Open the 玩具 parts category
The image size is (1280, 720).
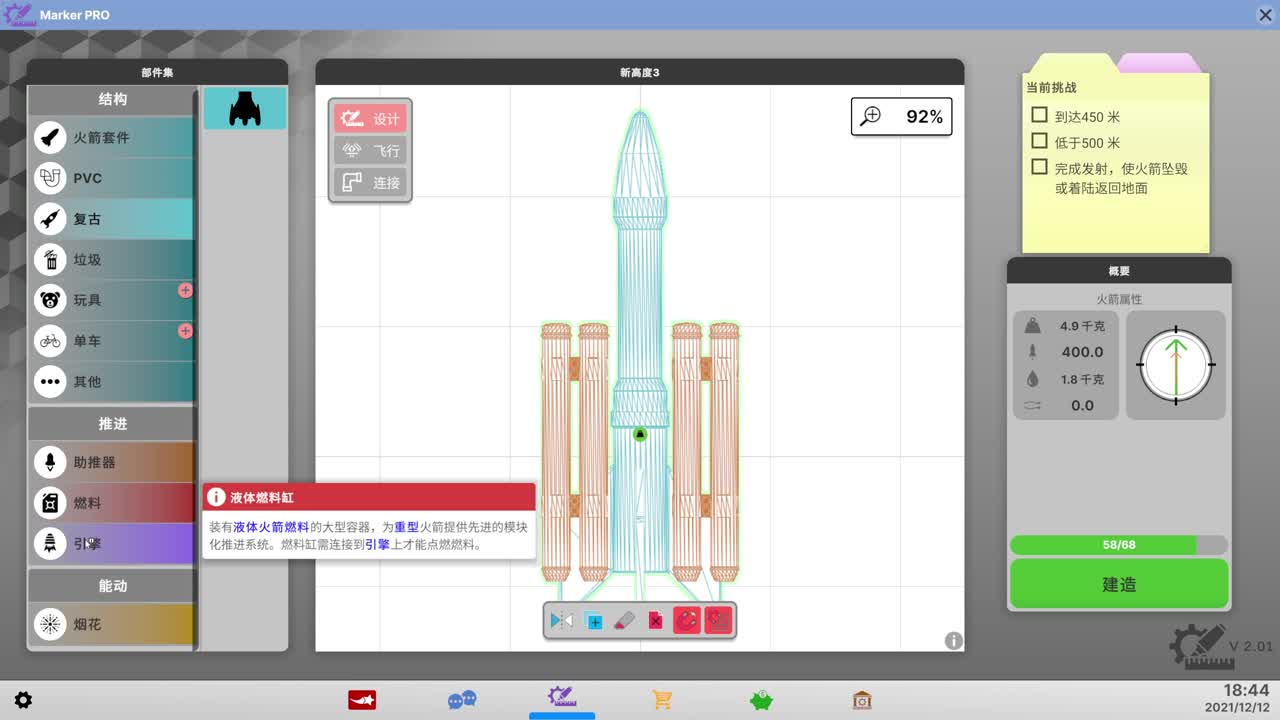(111, 300)
